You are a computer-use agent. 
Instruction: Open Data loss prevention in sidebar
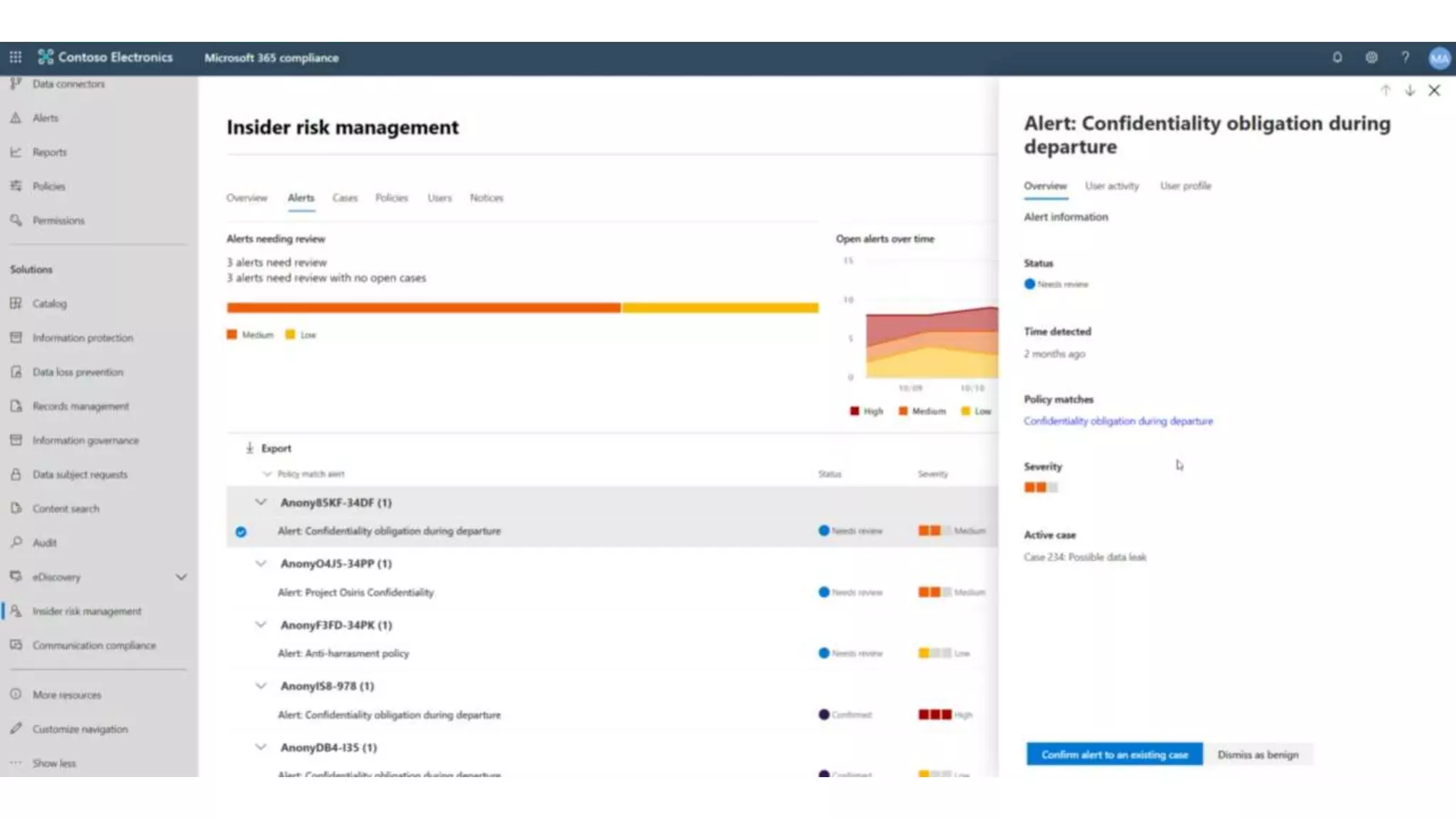[77, 372]
